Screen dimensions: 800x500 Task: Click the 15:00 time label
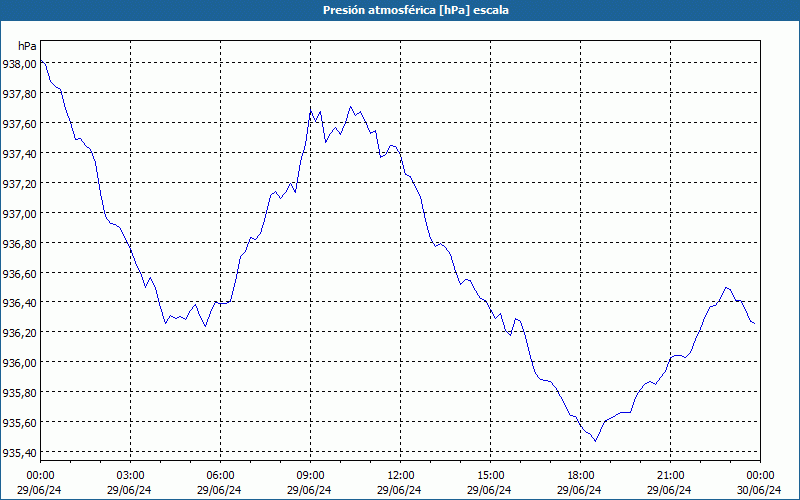[x=490, y=476]
